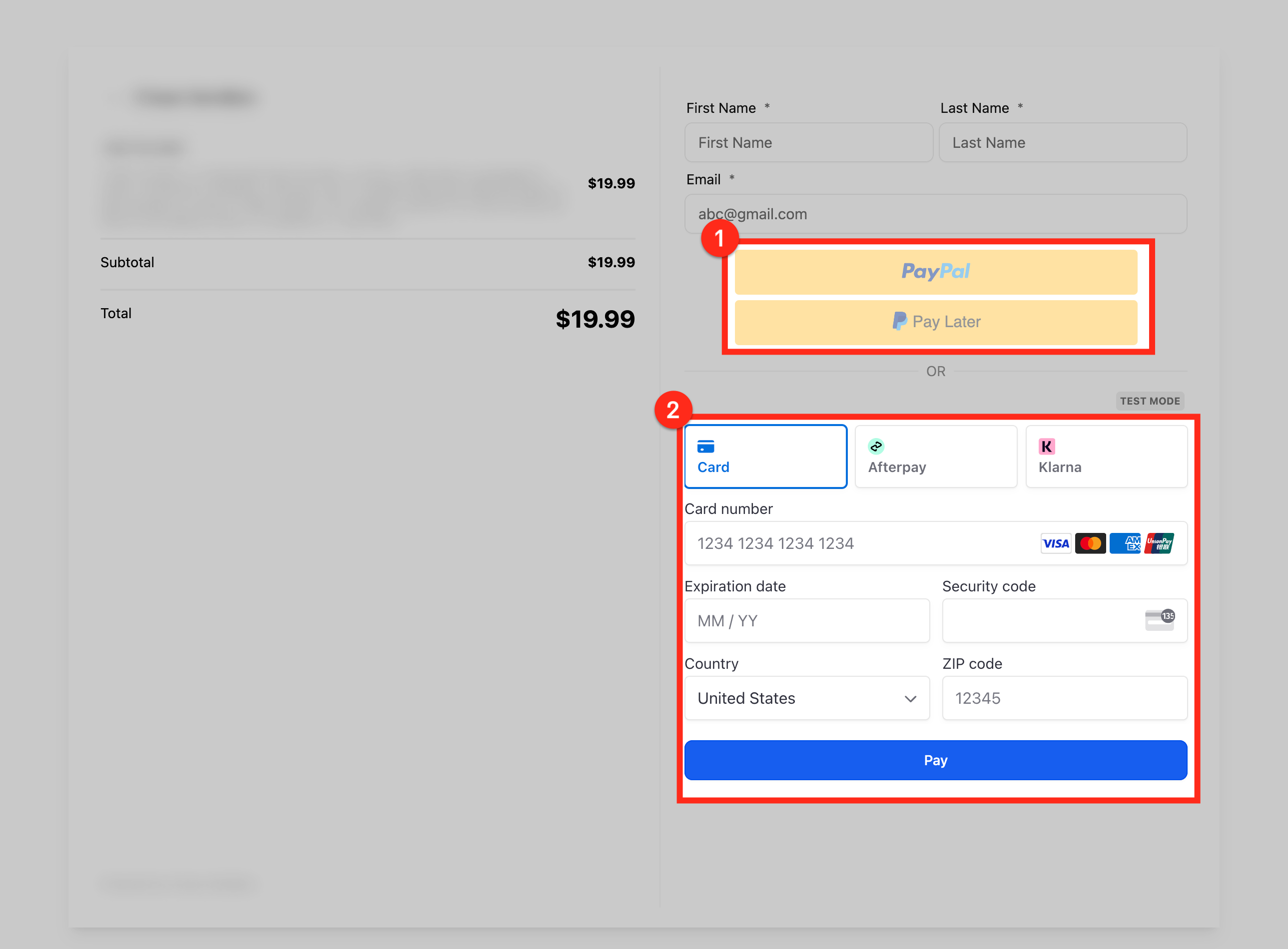Click the ZIP code input field
1288x949 pixels.
(1064, 699)
